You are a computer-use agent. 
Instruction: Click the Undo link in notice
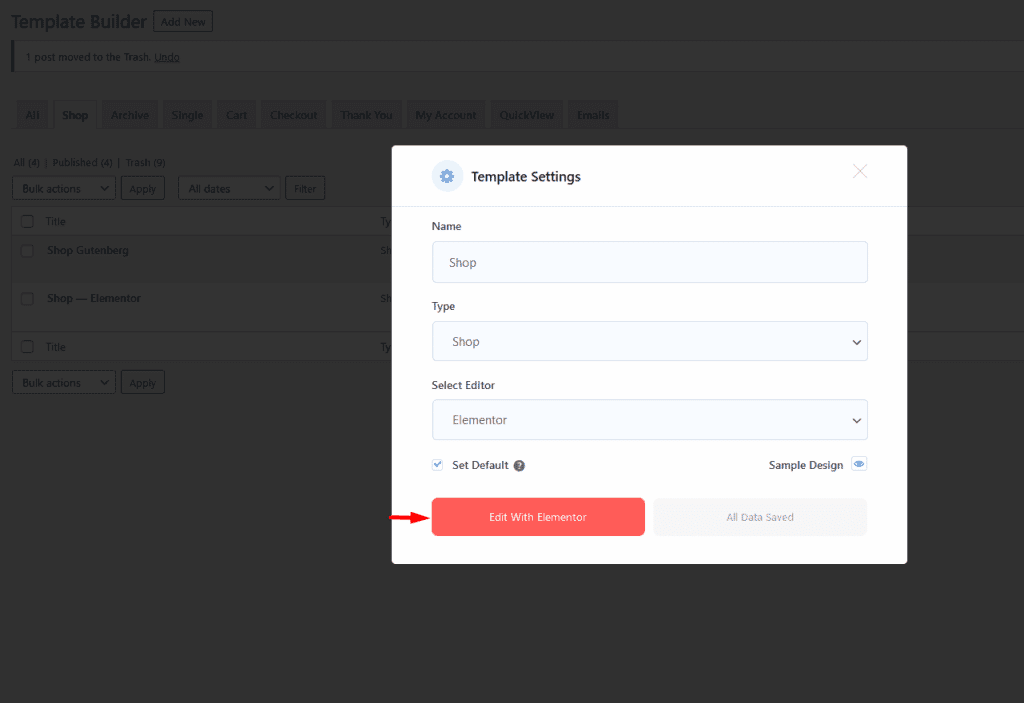coord(167,57)
